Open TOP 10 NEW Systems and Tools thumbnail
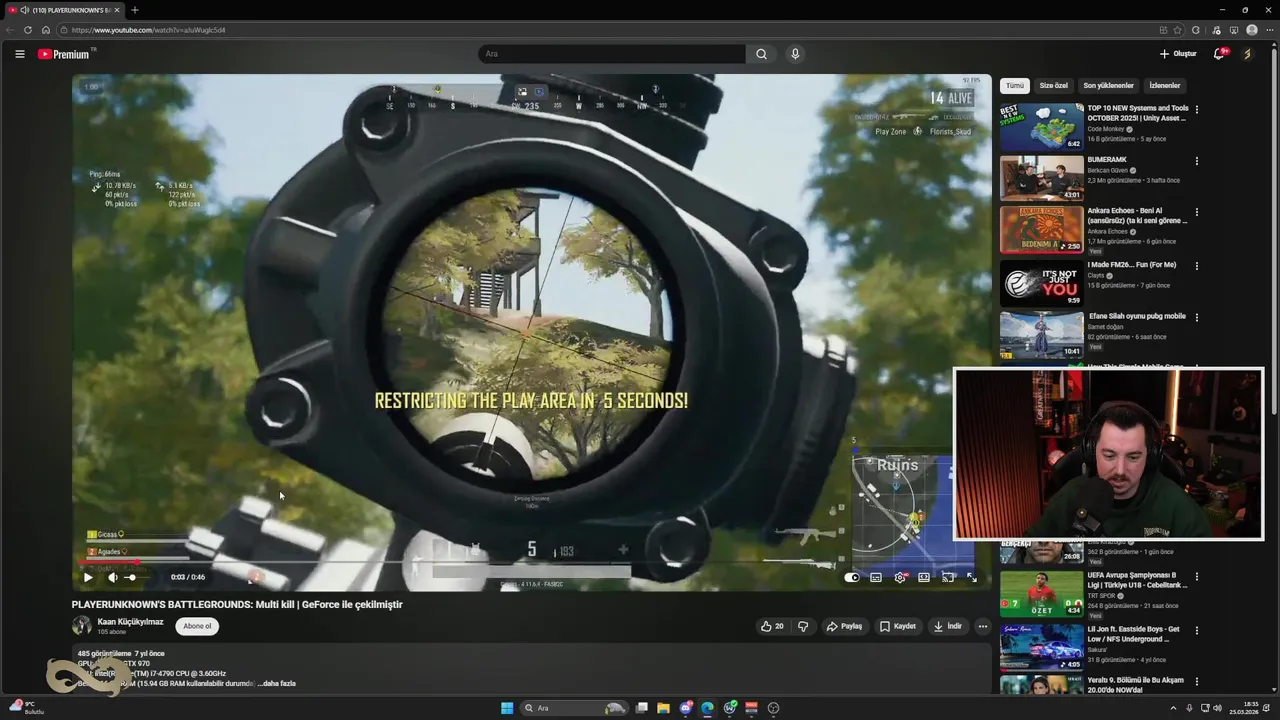The width and height of the screenshot is (1280, 720). pyautogui.click(x=1041, y=126)
